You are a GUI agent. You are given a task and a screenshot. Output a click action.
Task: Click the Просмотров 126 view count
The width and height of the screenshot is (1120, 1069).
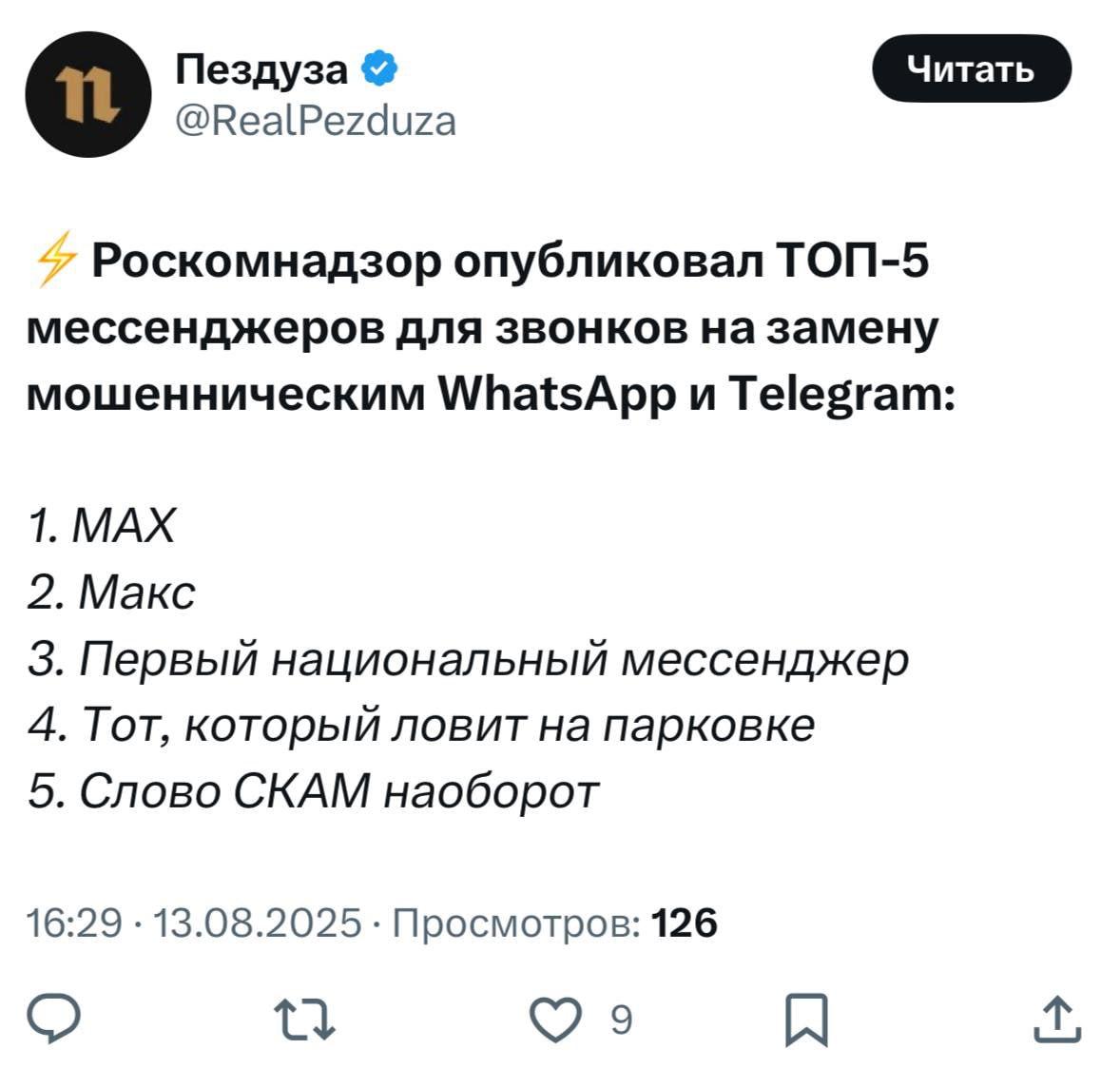pyautogui.click(x=554, y=923)
